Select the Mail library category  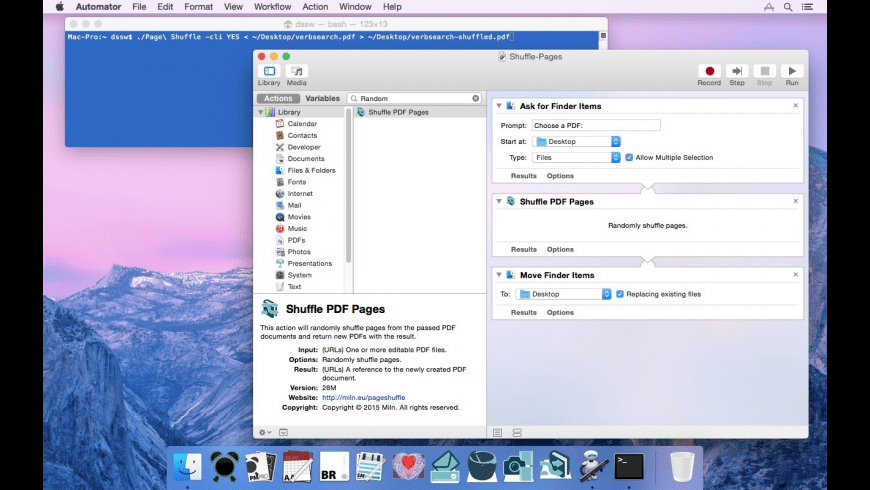click(294, 205)
